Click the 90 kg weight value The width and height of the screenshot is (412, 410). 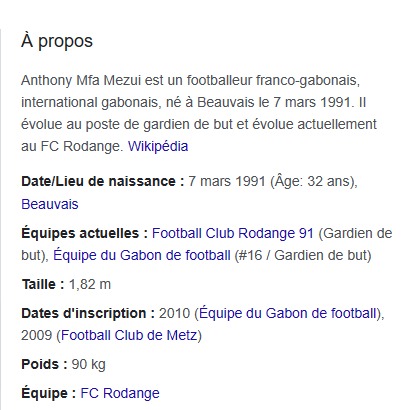coord(89,364)
